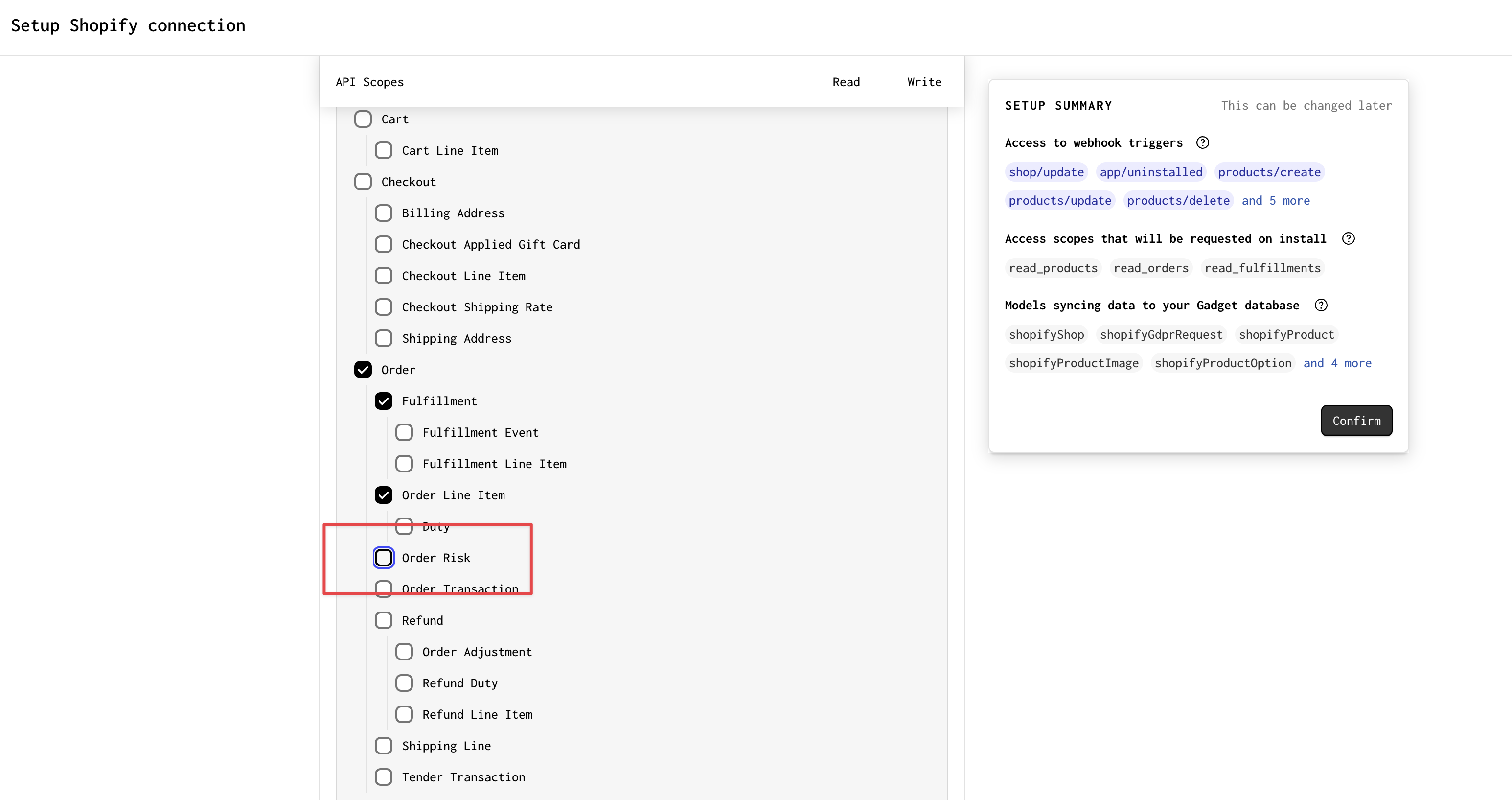1512x800 pixels.
Task: Uncheck the Order checkbox
Action: tap(363, 370)
